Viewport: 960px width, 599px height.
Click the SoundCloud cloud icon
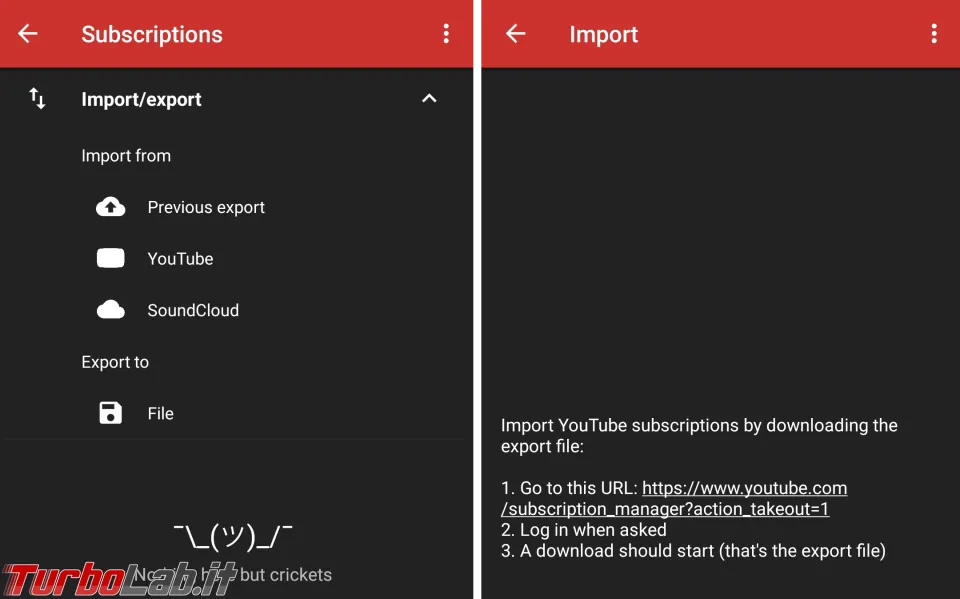click(x=111, y=310)
